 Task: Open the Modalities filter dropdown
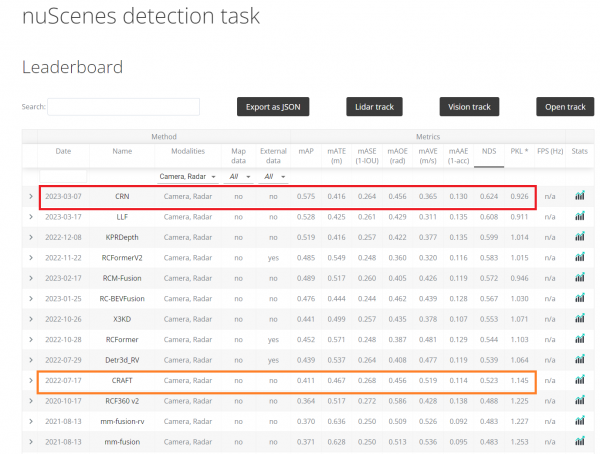point(188,176)
